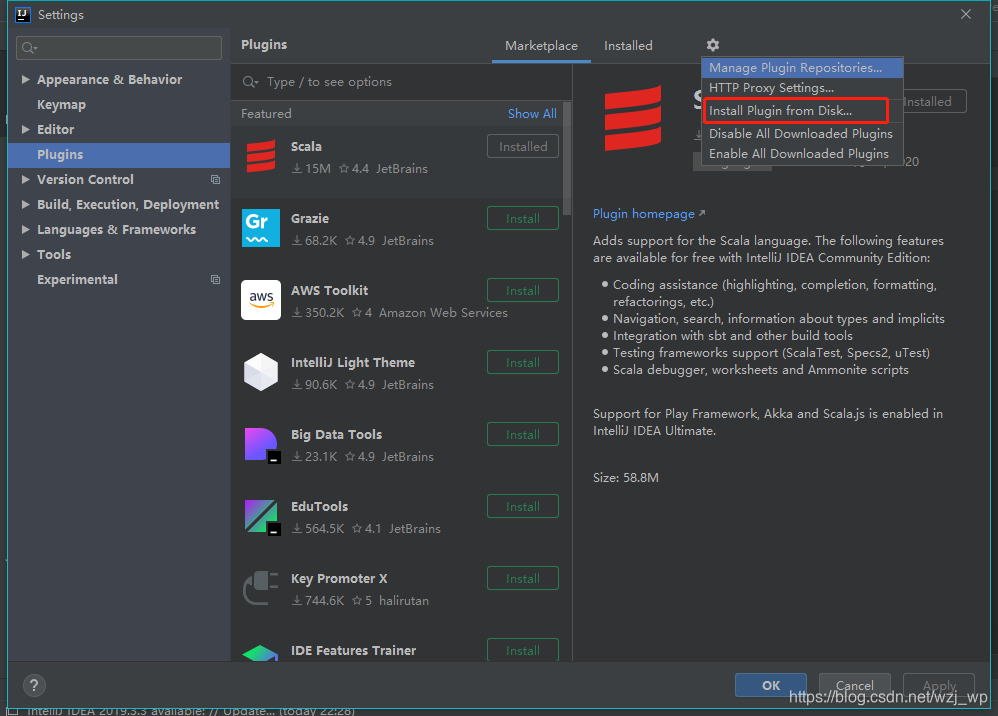Choose Disable All Downloaded Plugins
This screenshot has height=716, width=998.
coord(802,134)
